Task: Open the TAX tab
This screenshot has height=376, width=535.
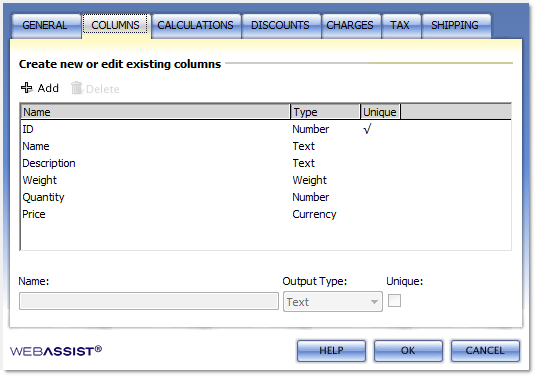Action: [x=401, y=25]
